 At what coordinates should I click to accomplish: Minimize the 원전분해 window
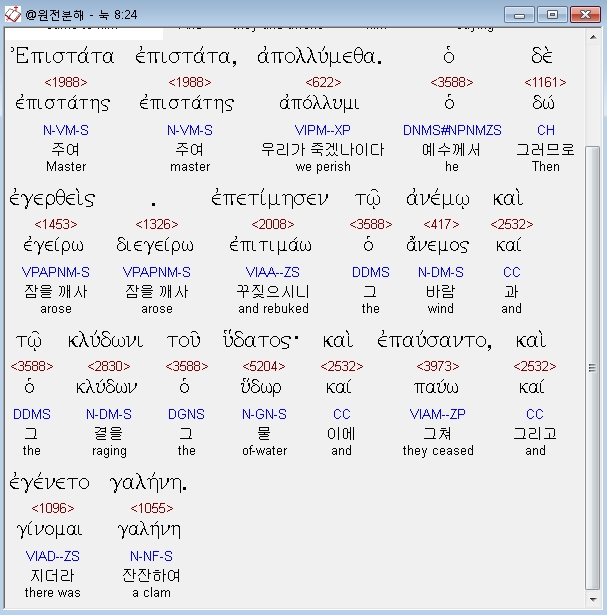[520, 15]
